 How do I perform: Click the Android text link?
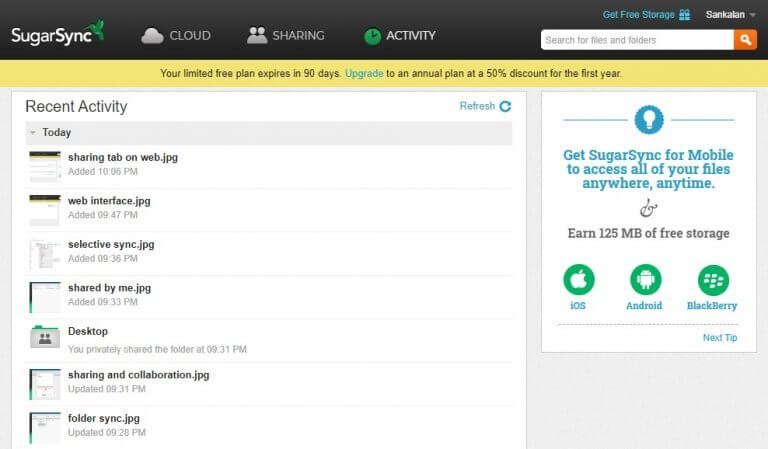(x=644, y=306)
